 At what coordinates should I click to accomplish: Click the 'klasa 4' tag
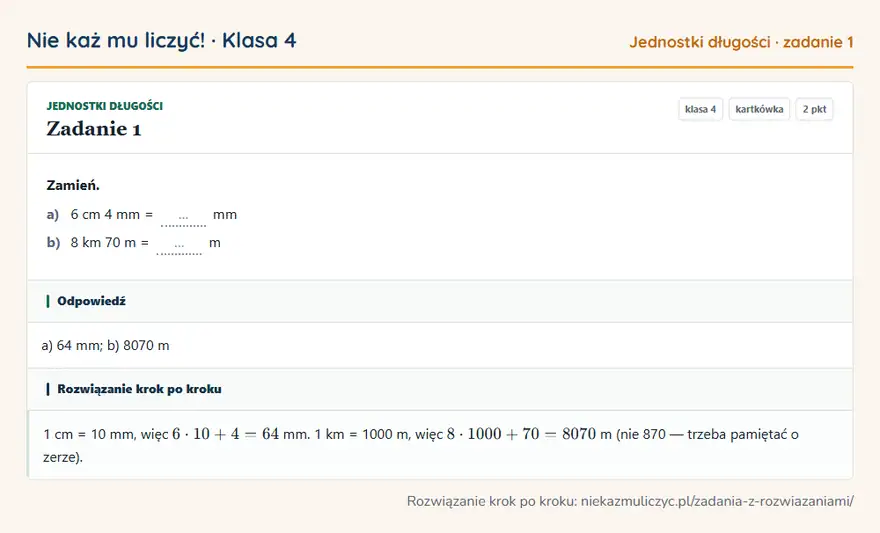[700, 109]
